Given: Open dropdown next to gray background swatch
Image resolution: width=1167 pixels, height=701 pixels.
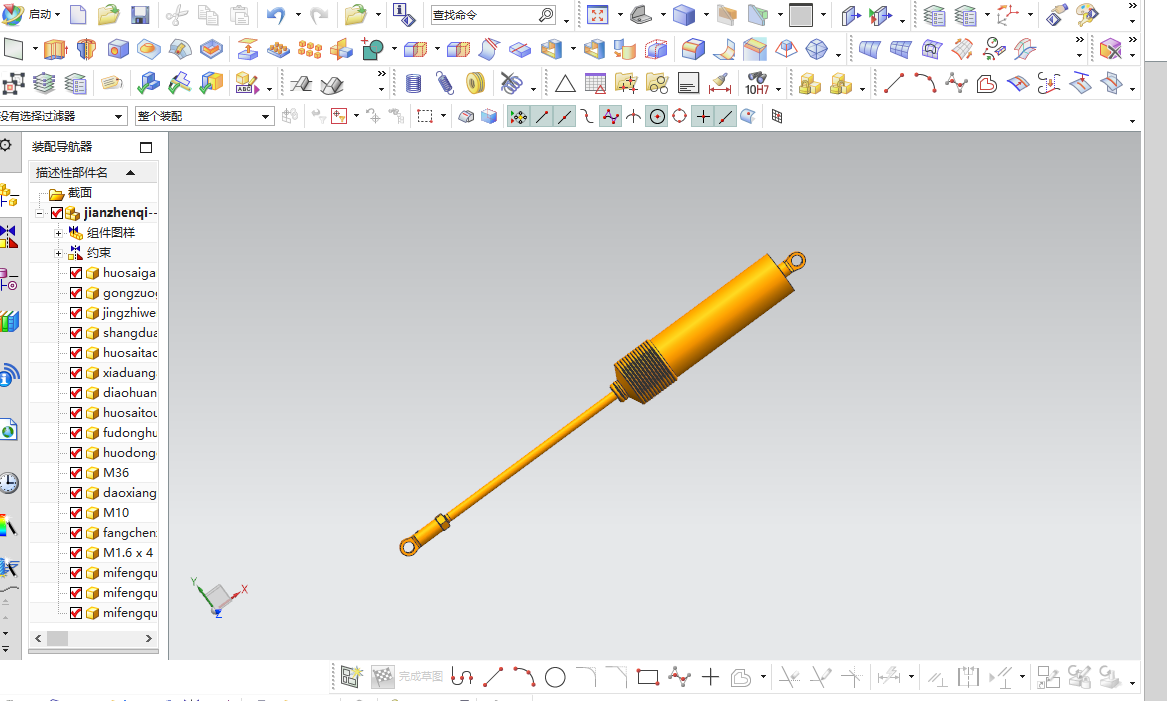Looking at the screenshot, I should 823,14.
